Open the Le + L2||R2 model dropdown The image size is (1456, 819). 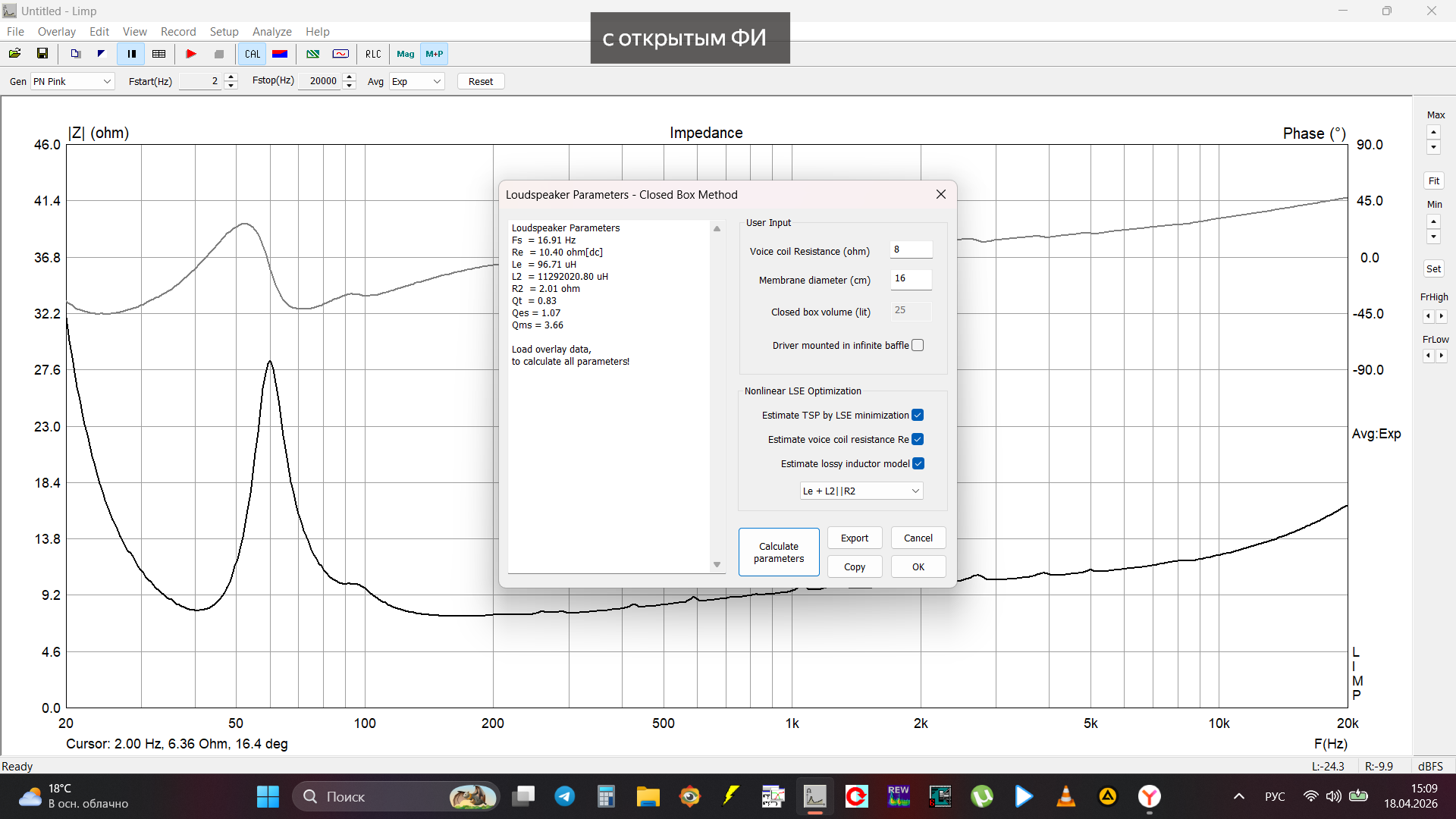coord(861,491)
